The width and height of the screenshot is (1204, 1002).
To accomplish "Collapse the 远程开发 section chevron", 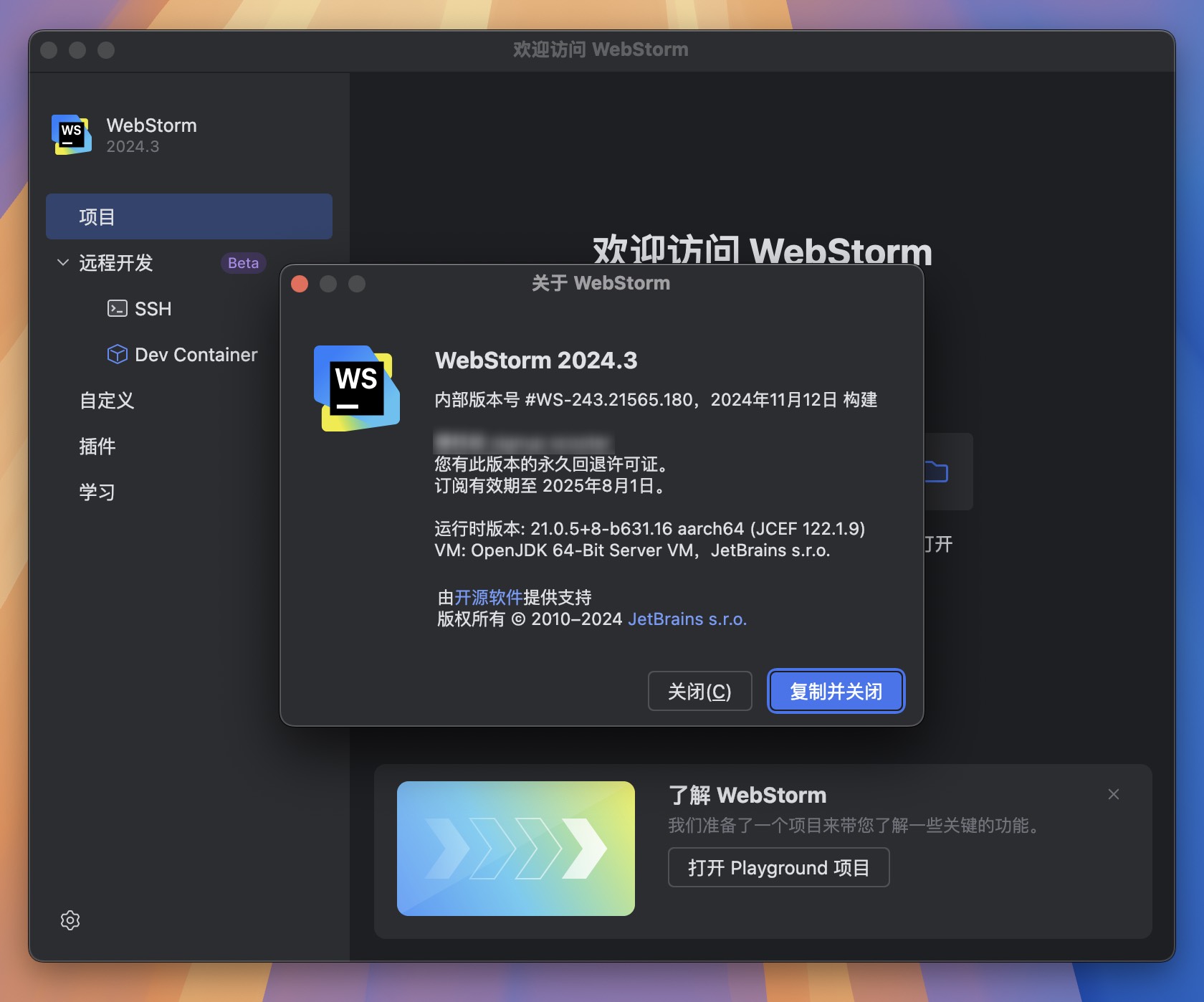I will pyautogui.click(x=63, y=263).
